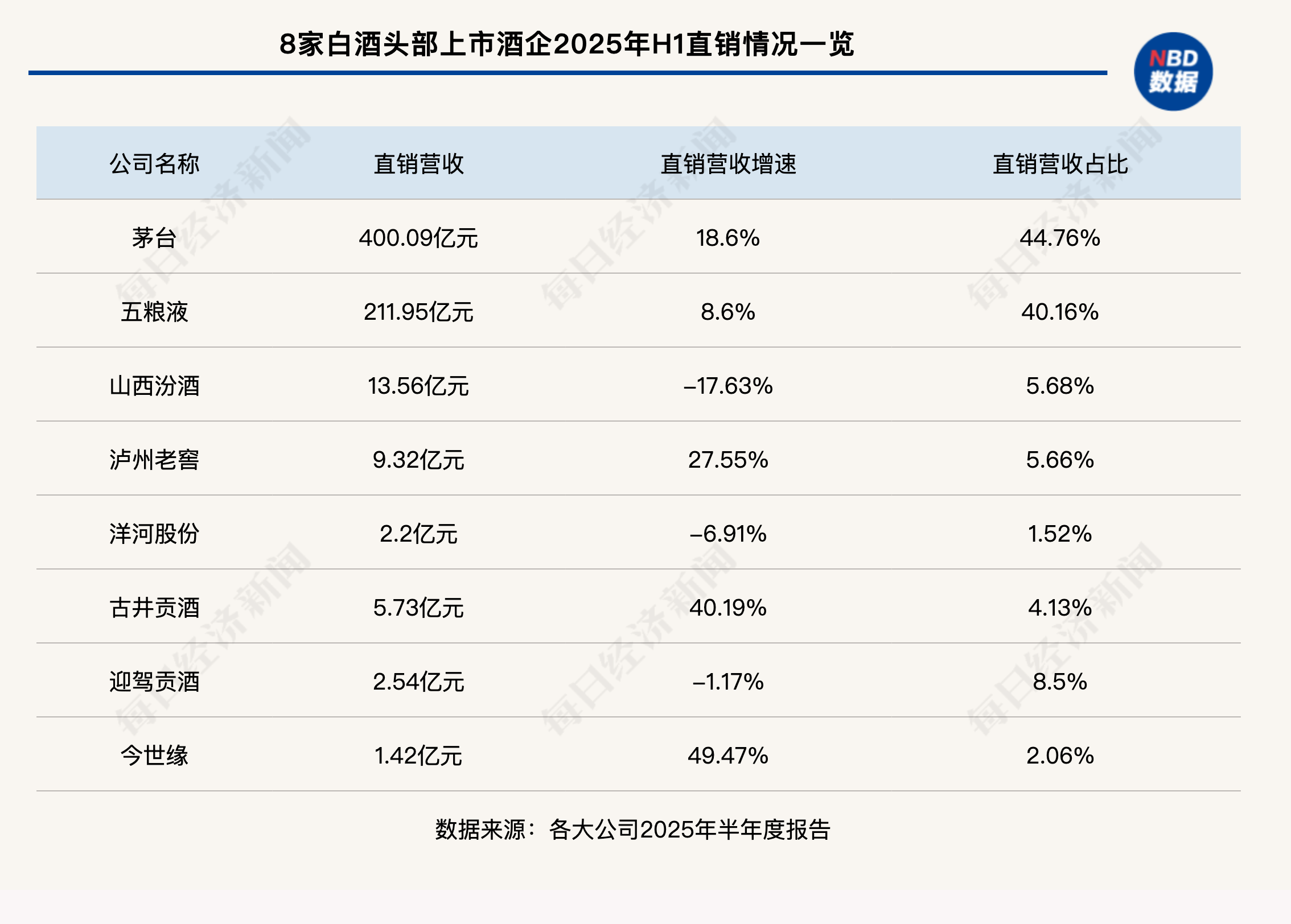1291x924 pixels.
Task: Select the 泸州老窖 company cell
Action: (154, 460)
